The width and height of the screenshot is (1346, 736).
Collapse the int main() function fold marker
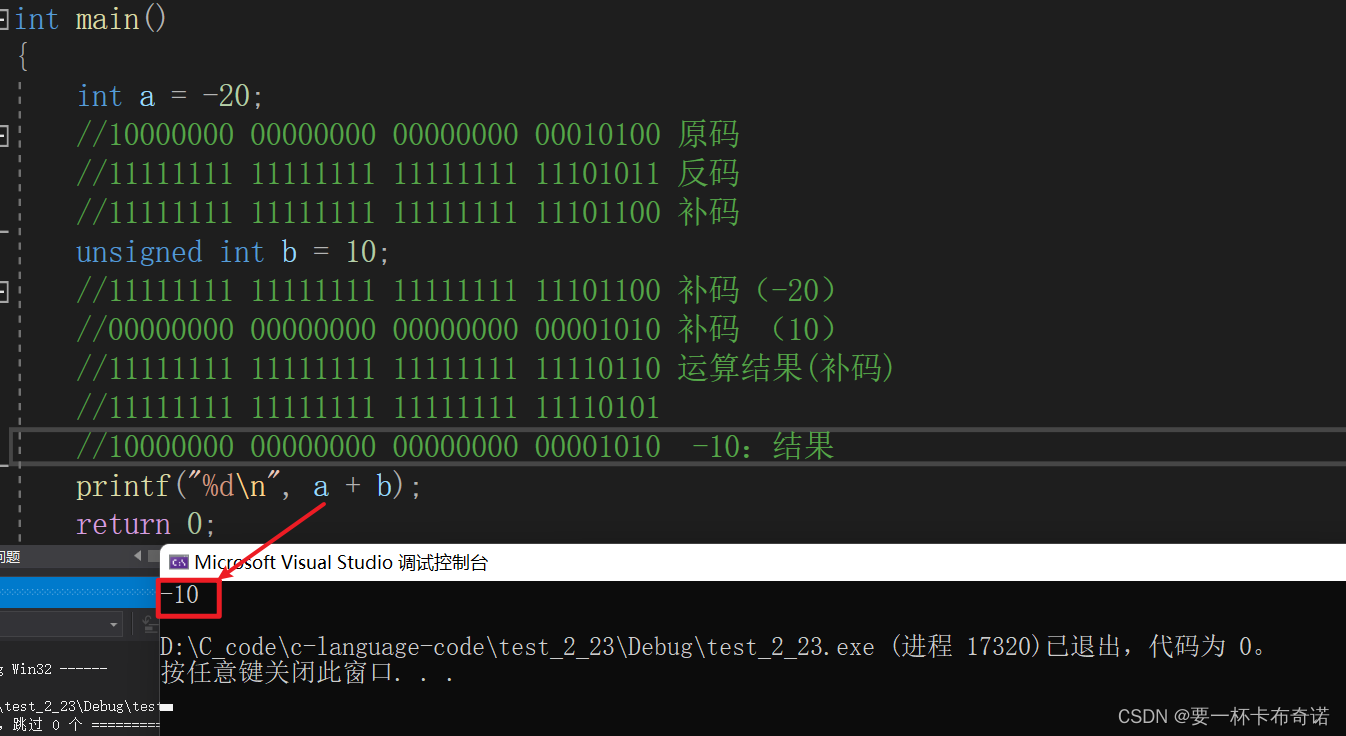[3, 19]
